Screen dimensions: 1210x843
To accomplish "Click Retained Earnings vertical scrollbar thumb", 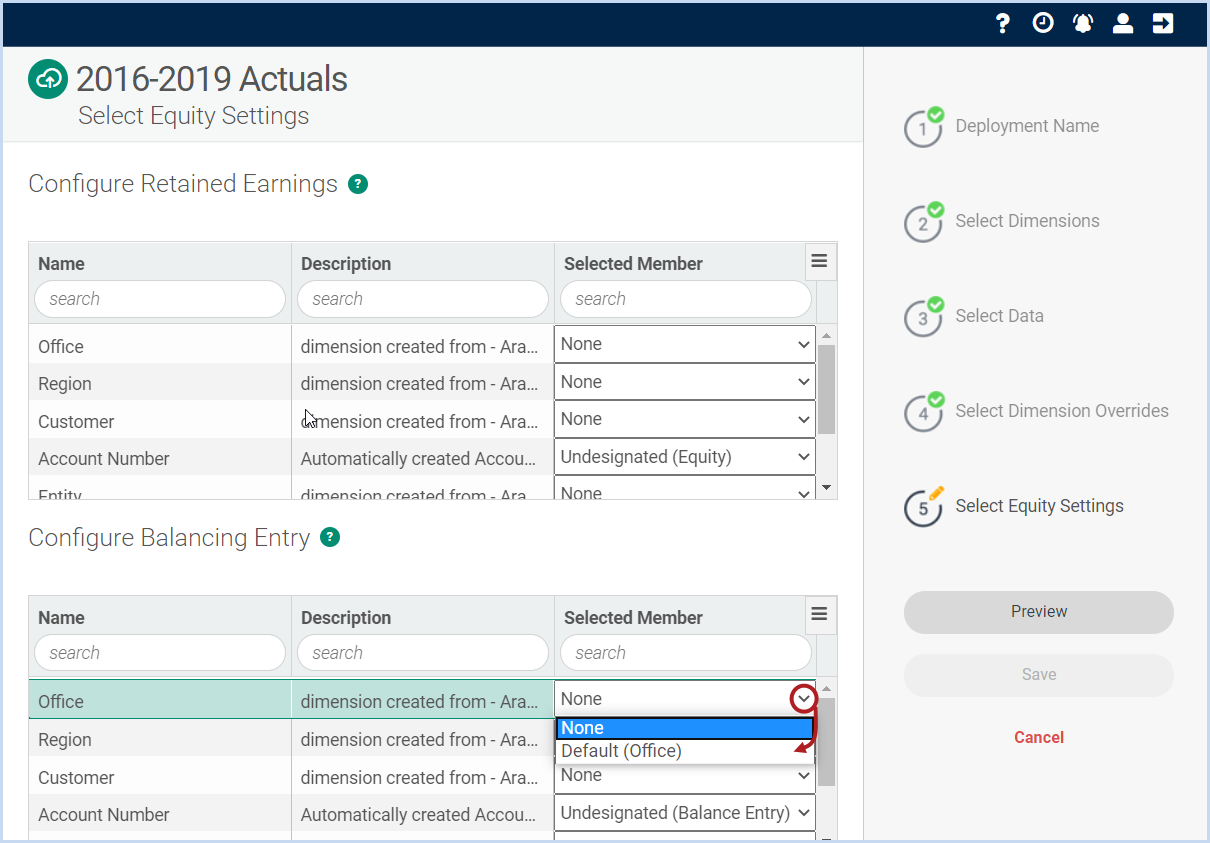I will (826, 390).
